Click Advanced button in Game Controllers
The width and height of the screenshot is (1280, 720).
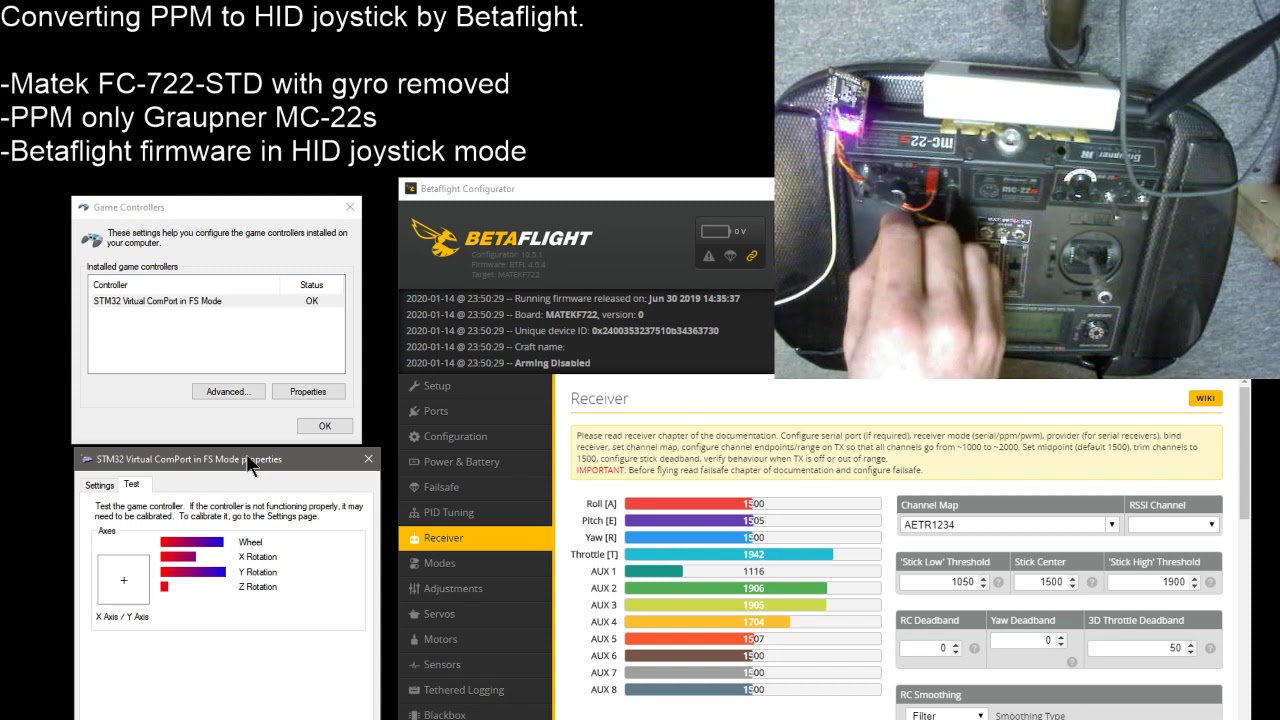coord(228,392)
